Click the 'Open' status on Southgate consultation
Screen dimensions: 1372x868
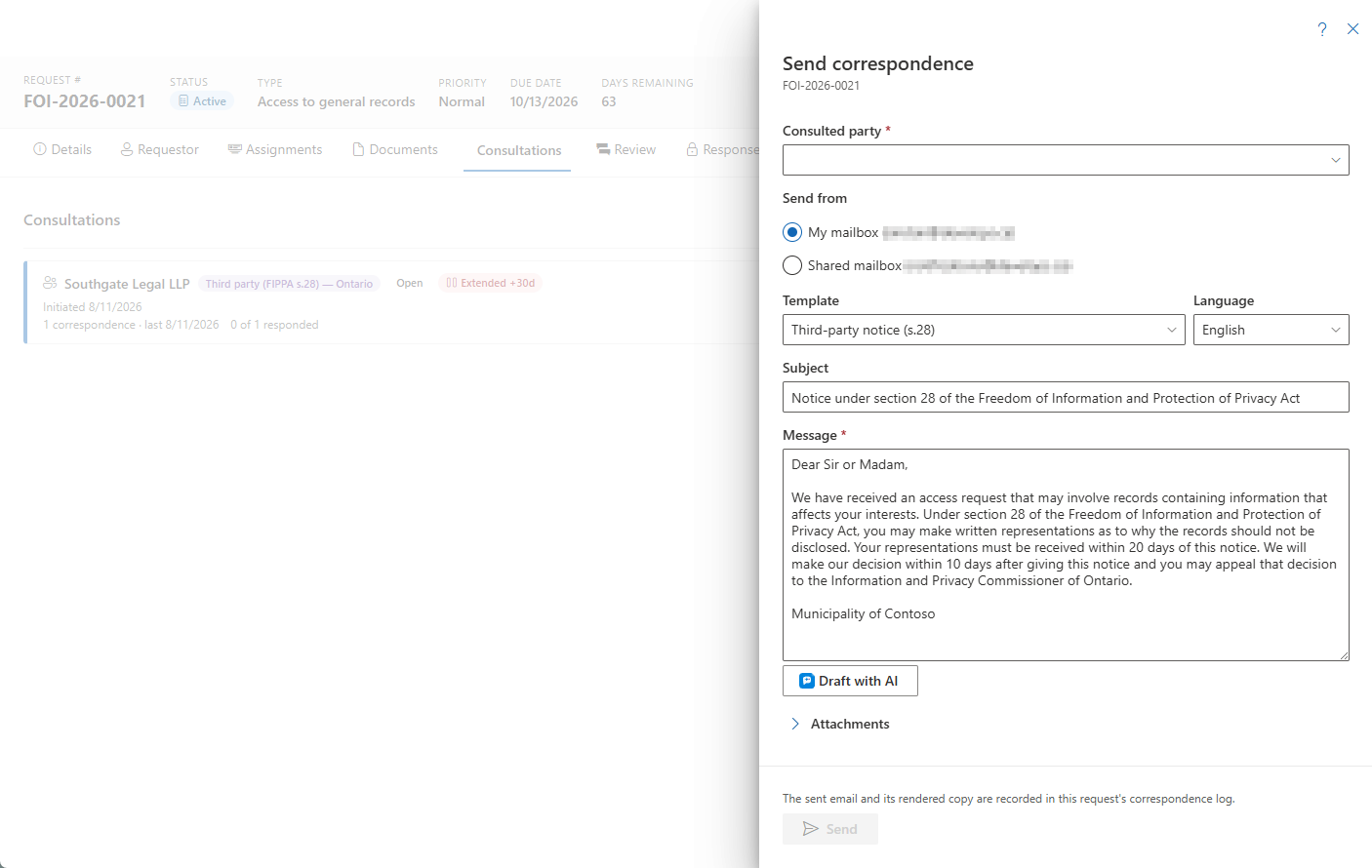tap(410, 283)
